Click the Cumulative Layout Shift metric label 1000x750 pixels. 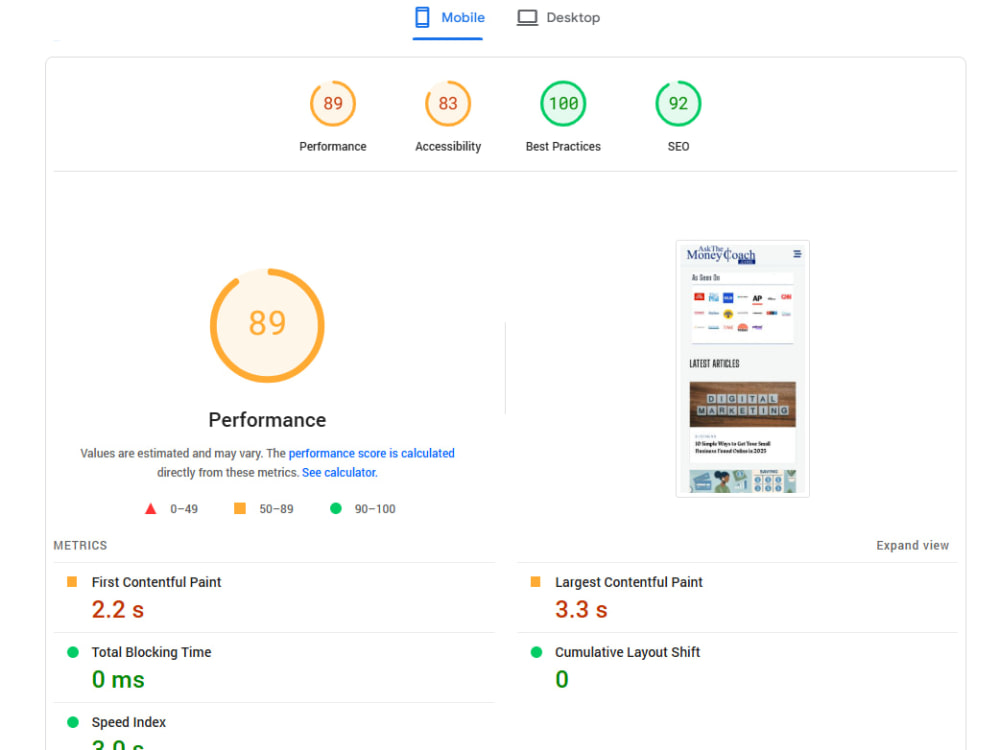coord(628,652)
